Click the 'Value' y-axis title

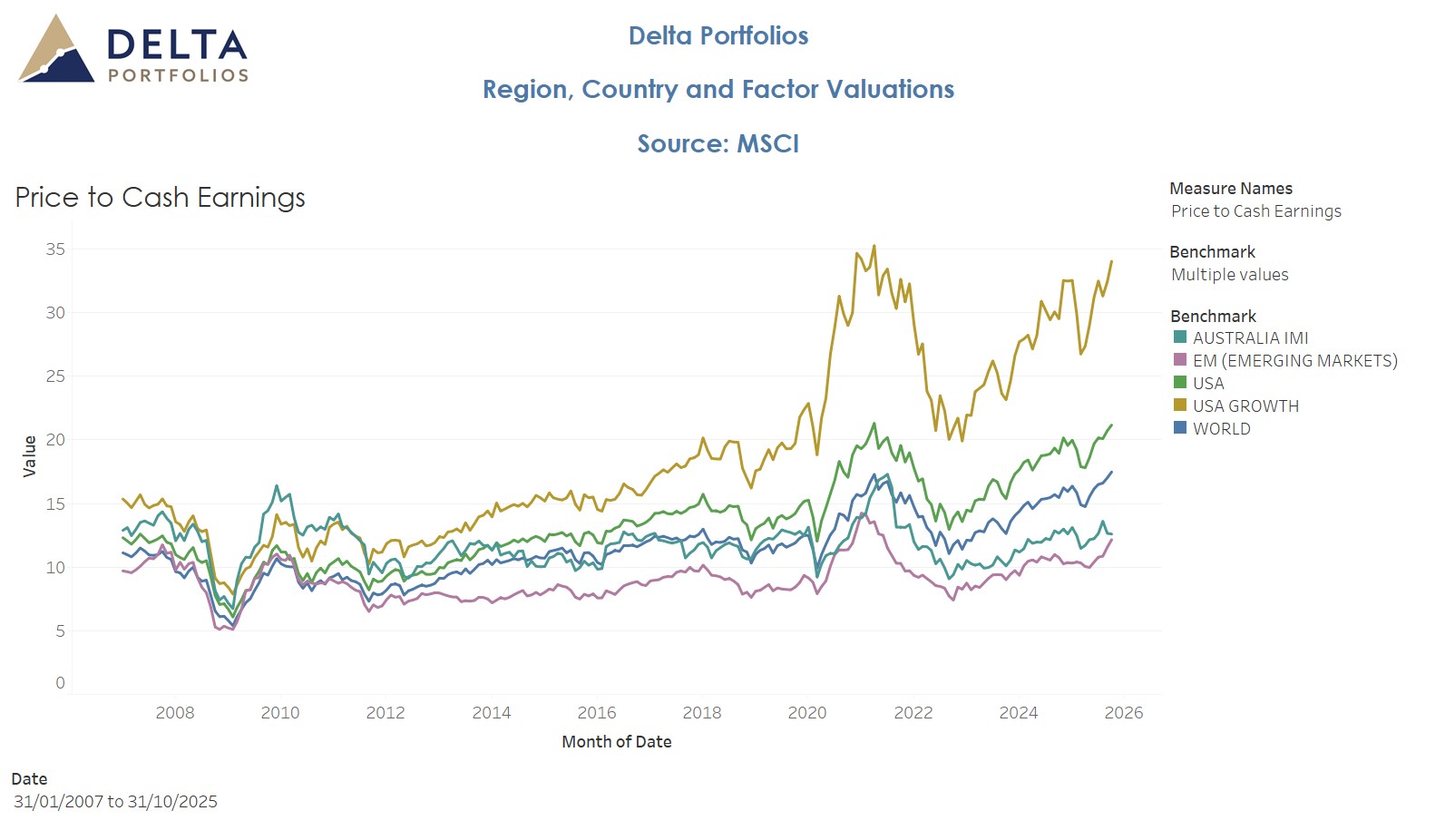pyautogui.click(x=30, y=456)
